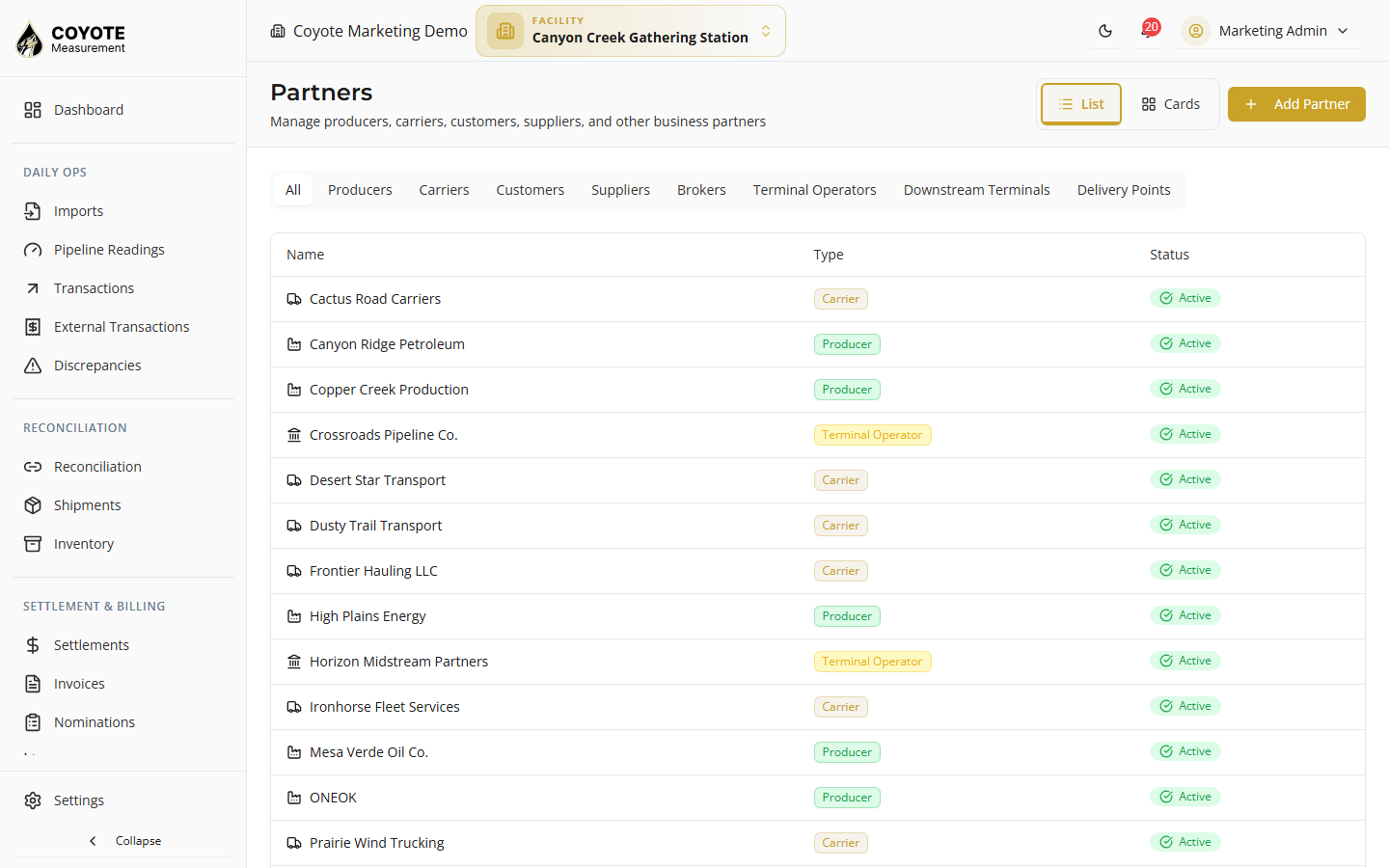Open Frontier Hauling LLC partner
Viewport: 1389px width, 868px height.
[373, 571]
